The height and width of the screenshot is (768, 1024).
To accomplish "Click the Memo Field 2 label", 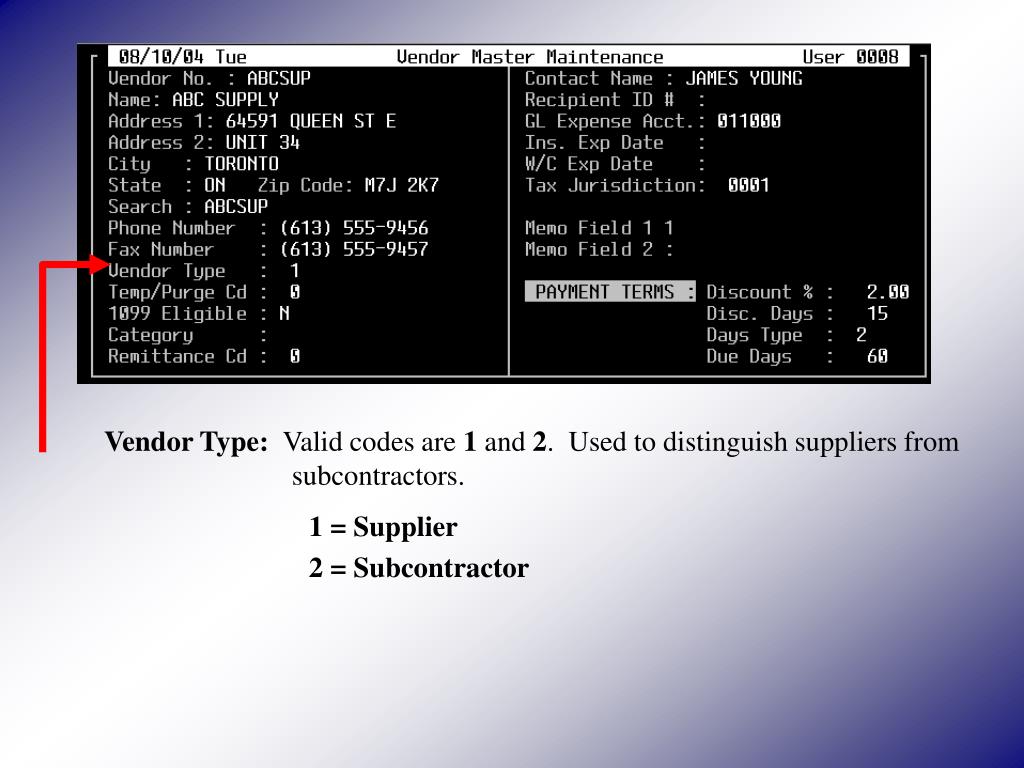I will (588, 249).
